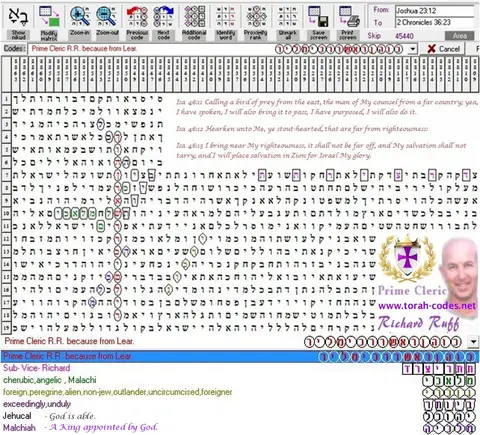Go to the Previous code
Screen dimensions: 480x435
point(137,17)
